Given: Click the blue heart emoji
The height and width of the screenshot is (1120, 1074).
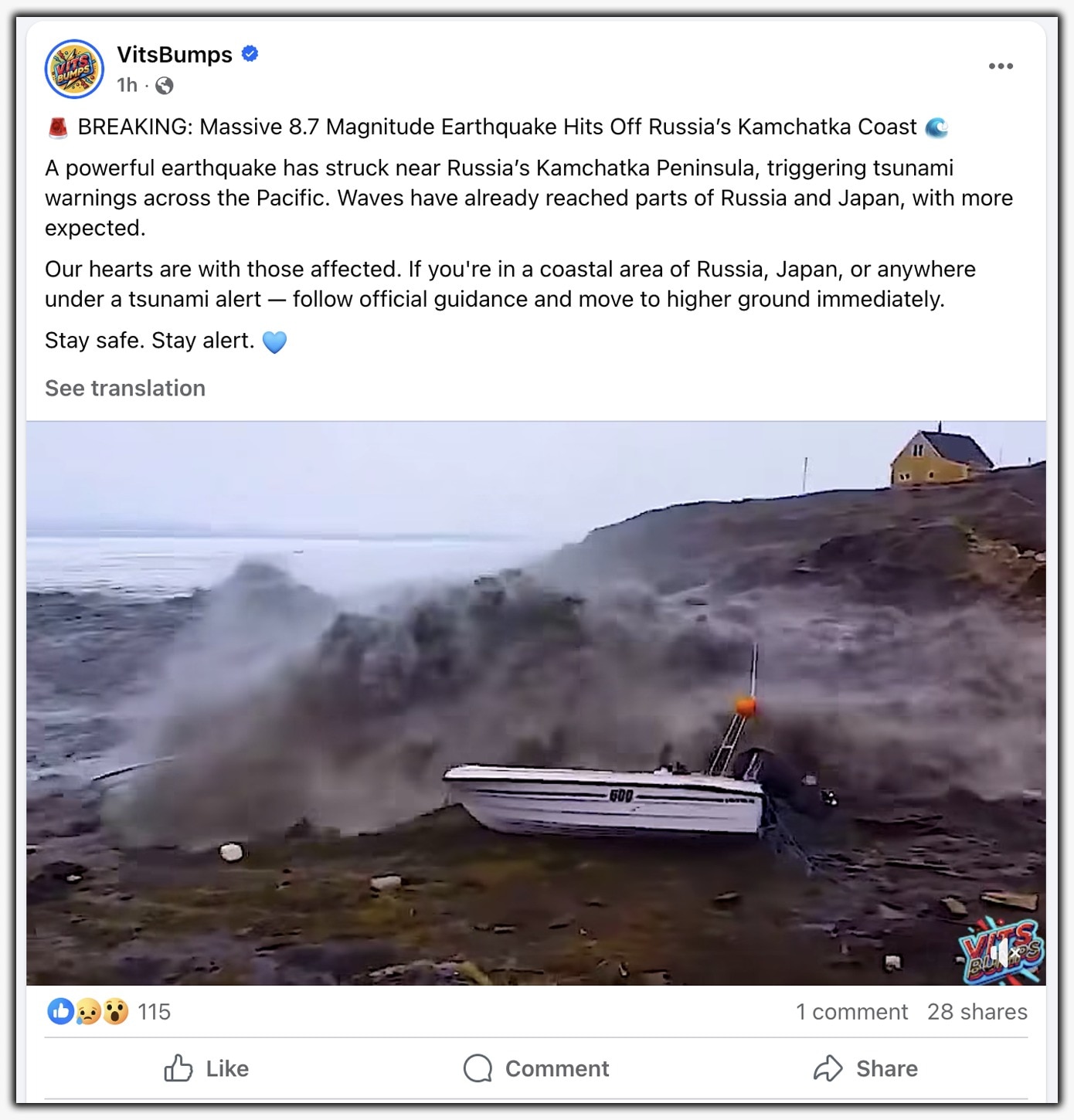Looking at the screenshot, I should 274,341.
